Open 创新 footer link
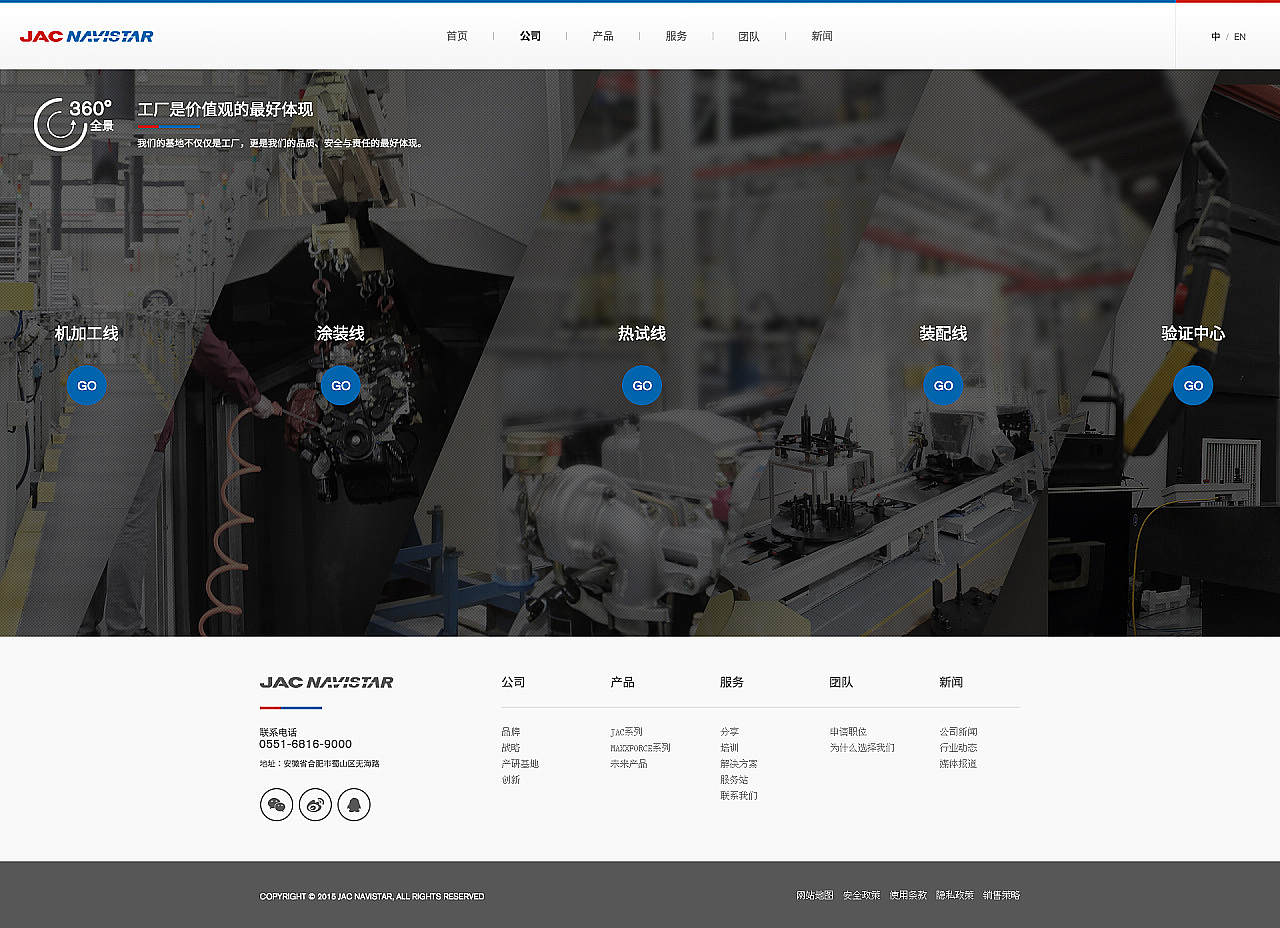This screenshot has height=928, width=1280. pos(511,780)
